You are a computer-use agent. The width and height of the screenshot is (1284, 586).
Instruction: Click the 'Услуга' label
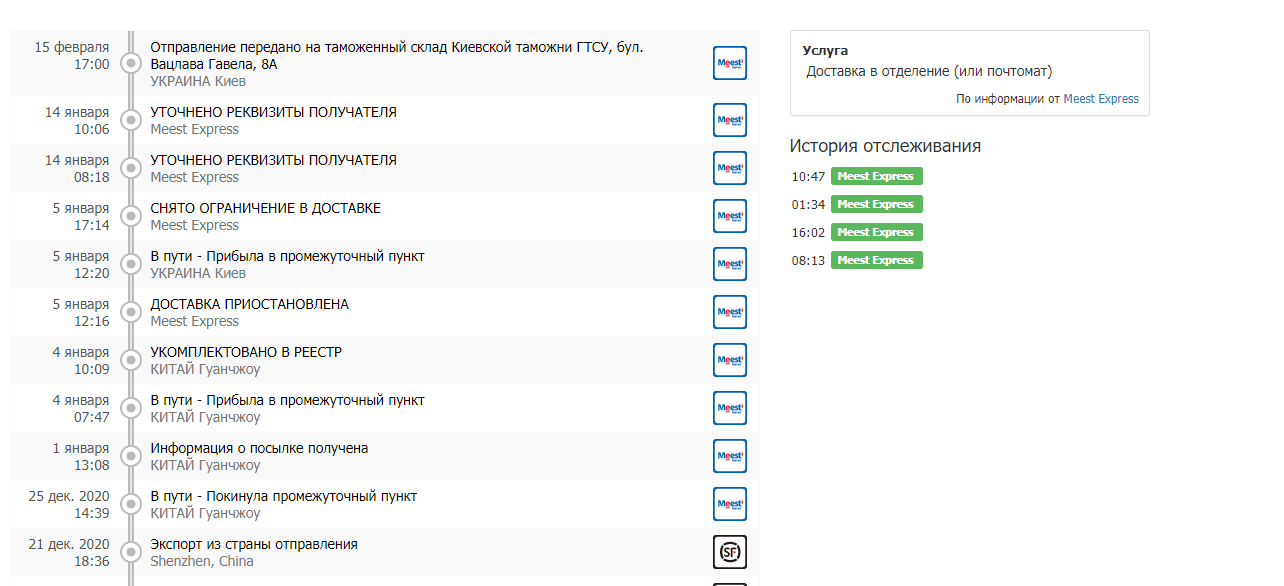pos(825,50)
